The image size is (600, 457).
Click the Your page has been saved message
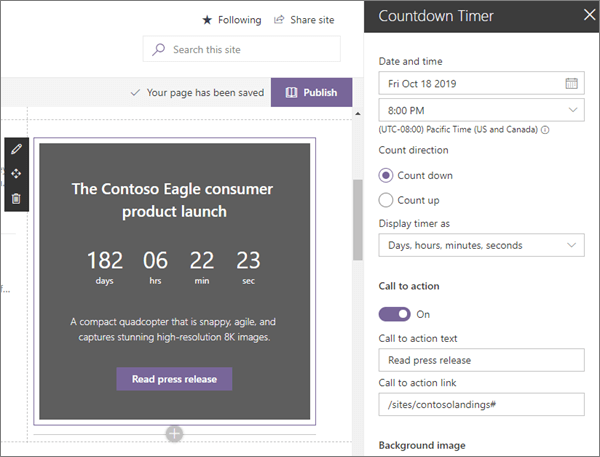(205, 93)
